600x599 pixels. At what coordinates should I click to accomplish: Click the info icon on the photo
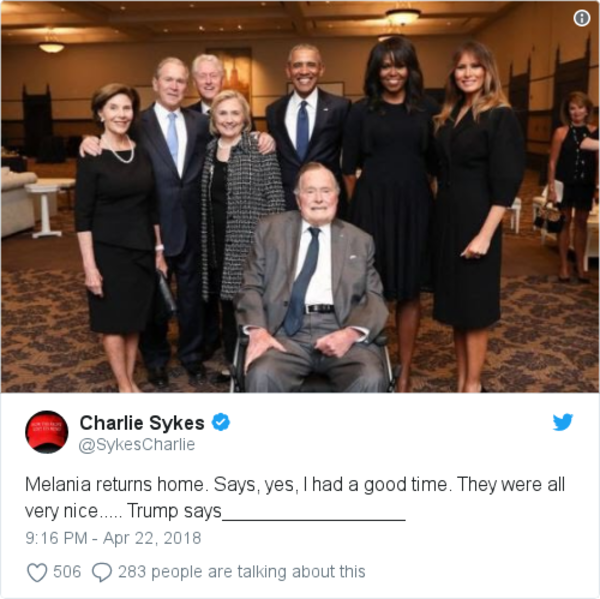tap(582, 18)
